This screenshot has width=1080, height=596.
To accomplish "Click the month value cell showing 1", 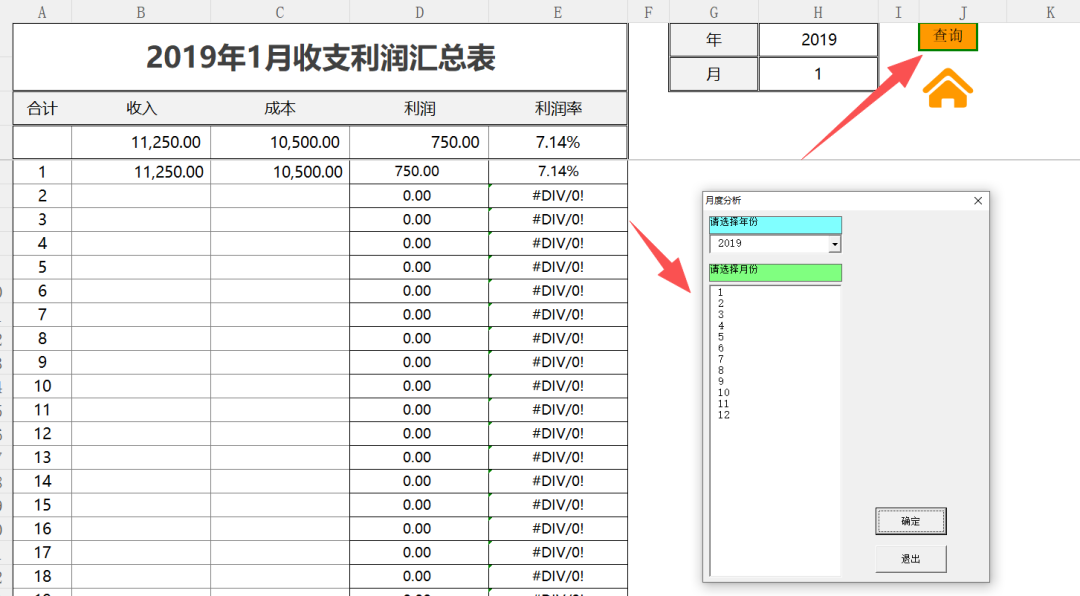I will pyautogui.click(x=818, y=74).
